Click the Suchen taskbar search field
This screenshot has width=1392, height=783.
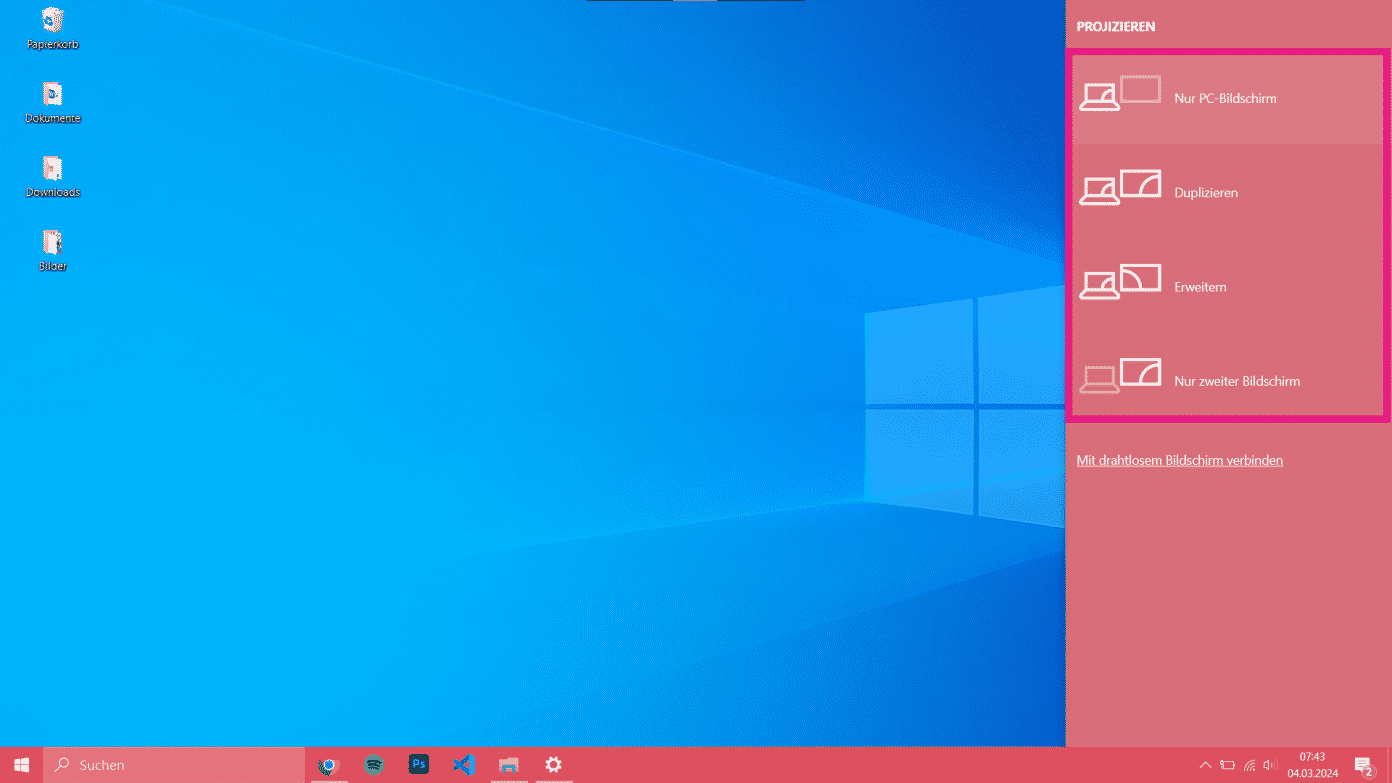[174, 765]
